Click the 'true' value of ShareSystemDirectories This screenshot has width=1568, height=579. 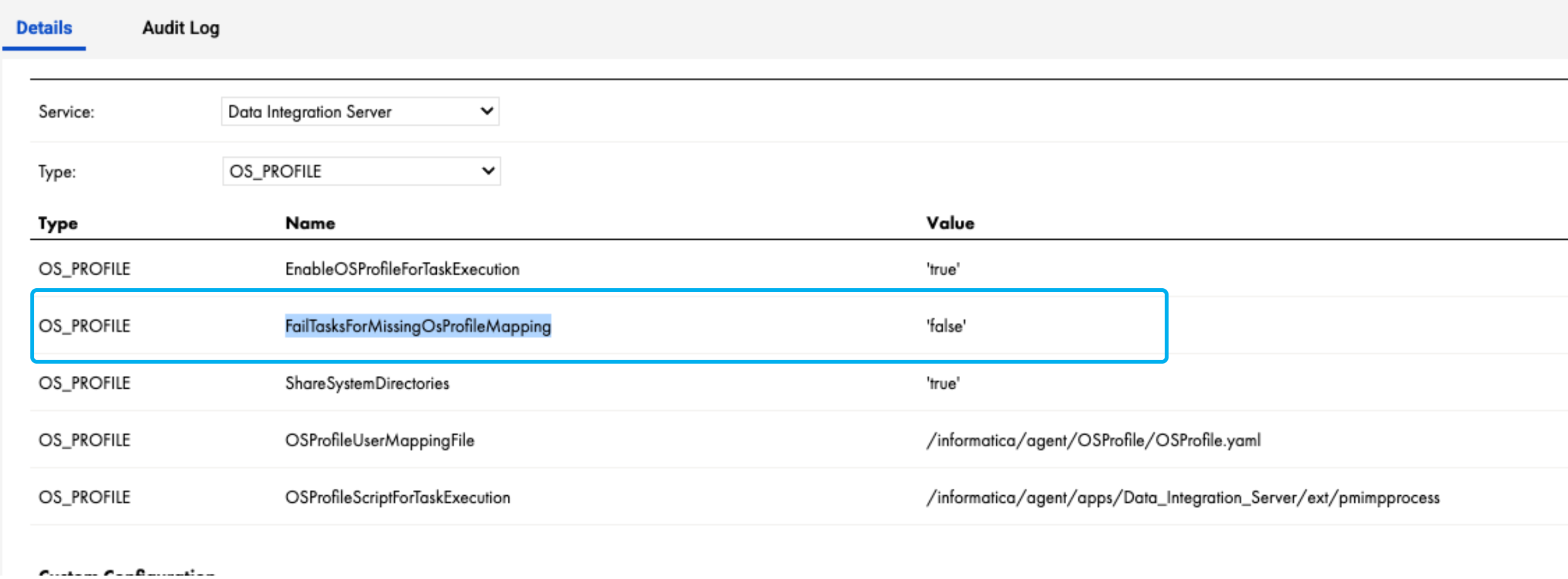pos(943,384)
